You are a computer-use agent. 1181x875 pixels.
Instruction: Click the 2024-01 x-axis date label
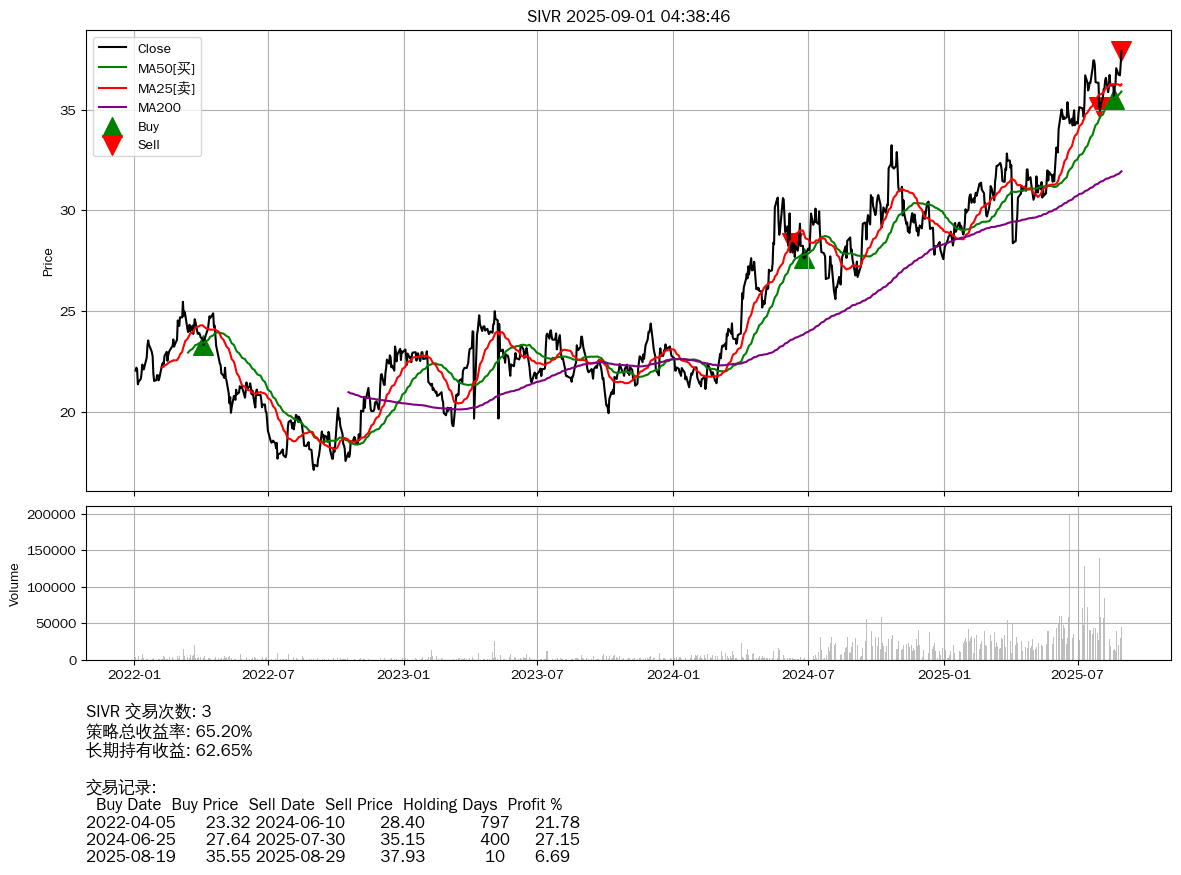click(673, 675)
